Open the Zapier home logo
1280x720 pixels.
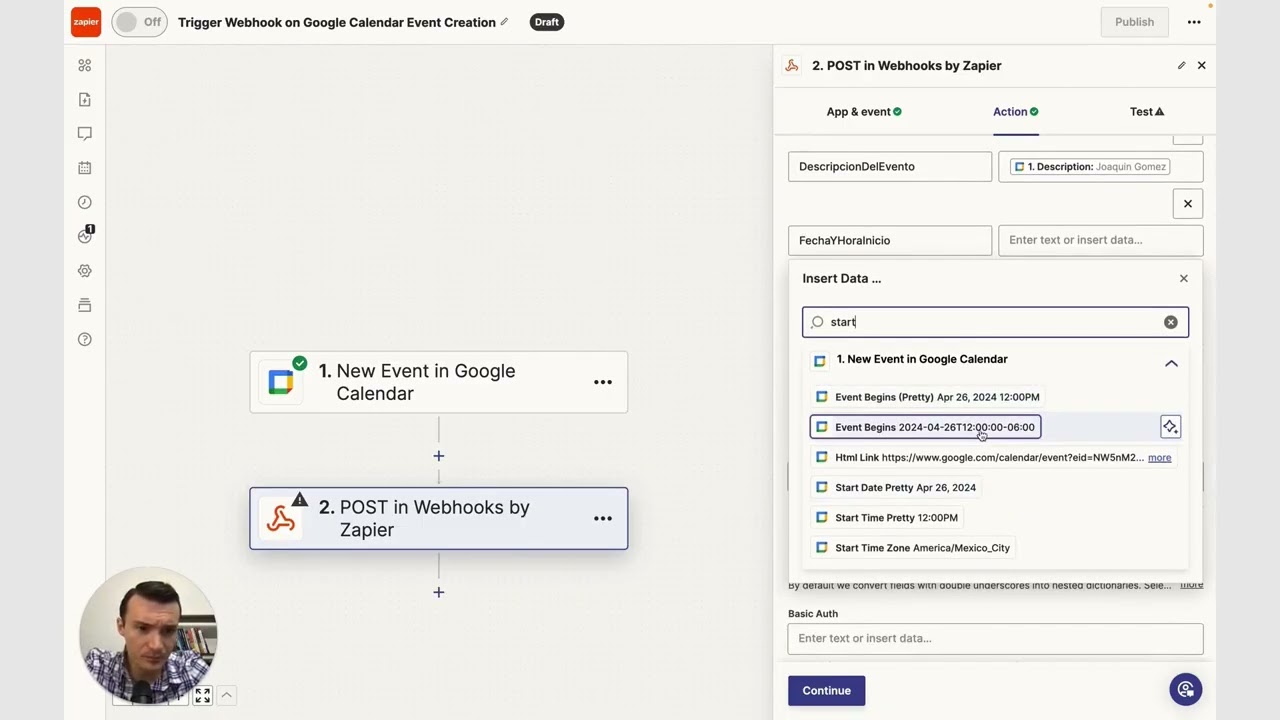click(86, 22)
